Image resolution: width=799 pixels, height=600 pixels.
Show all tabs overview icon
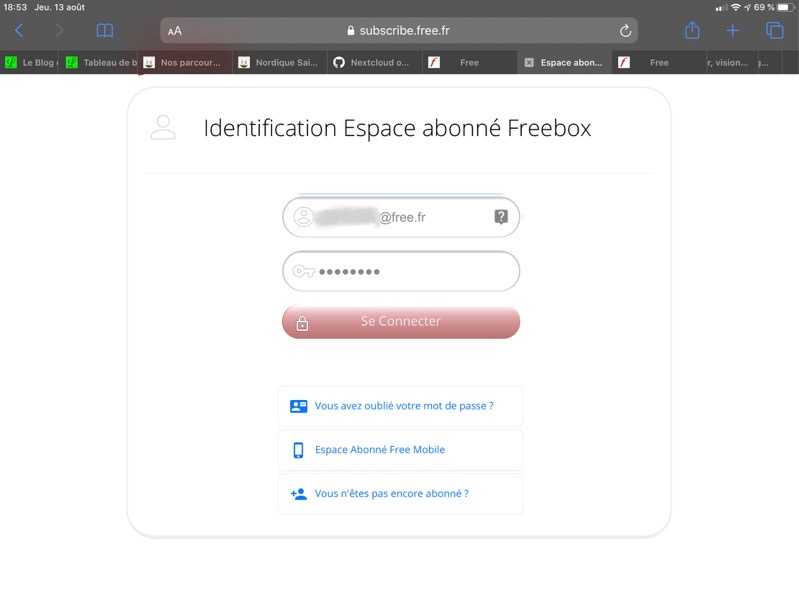(774, 31)
